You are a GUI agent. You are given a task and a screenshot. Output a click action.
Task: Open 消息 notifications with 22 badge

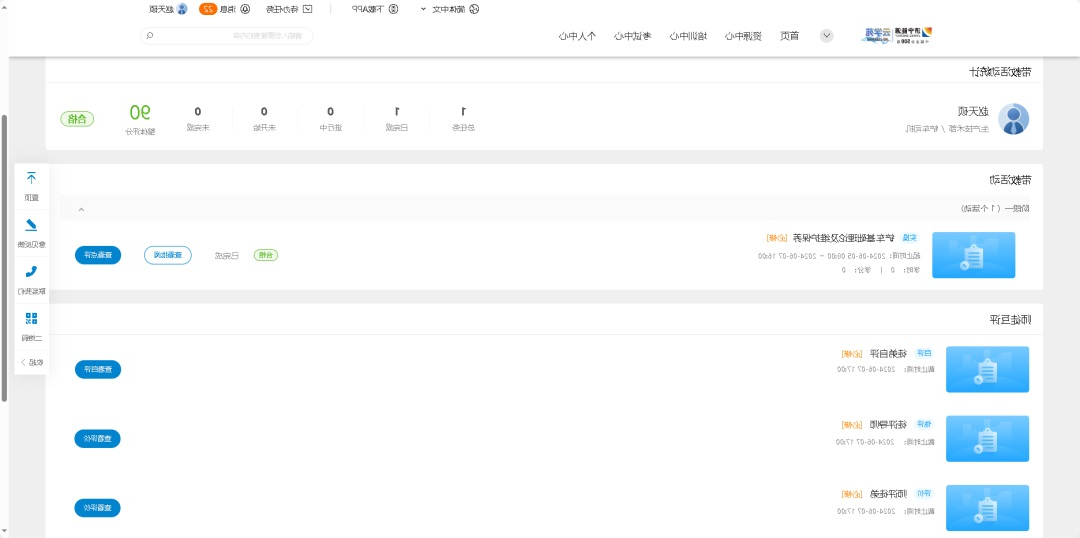[x=245, y=8]
